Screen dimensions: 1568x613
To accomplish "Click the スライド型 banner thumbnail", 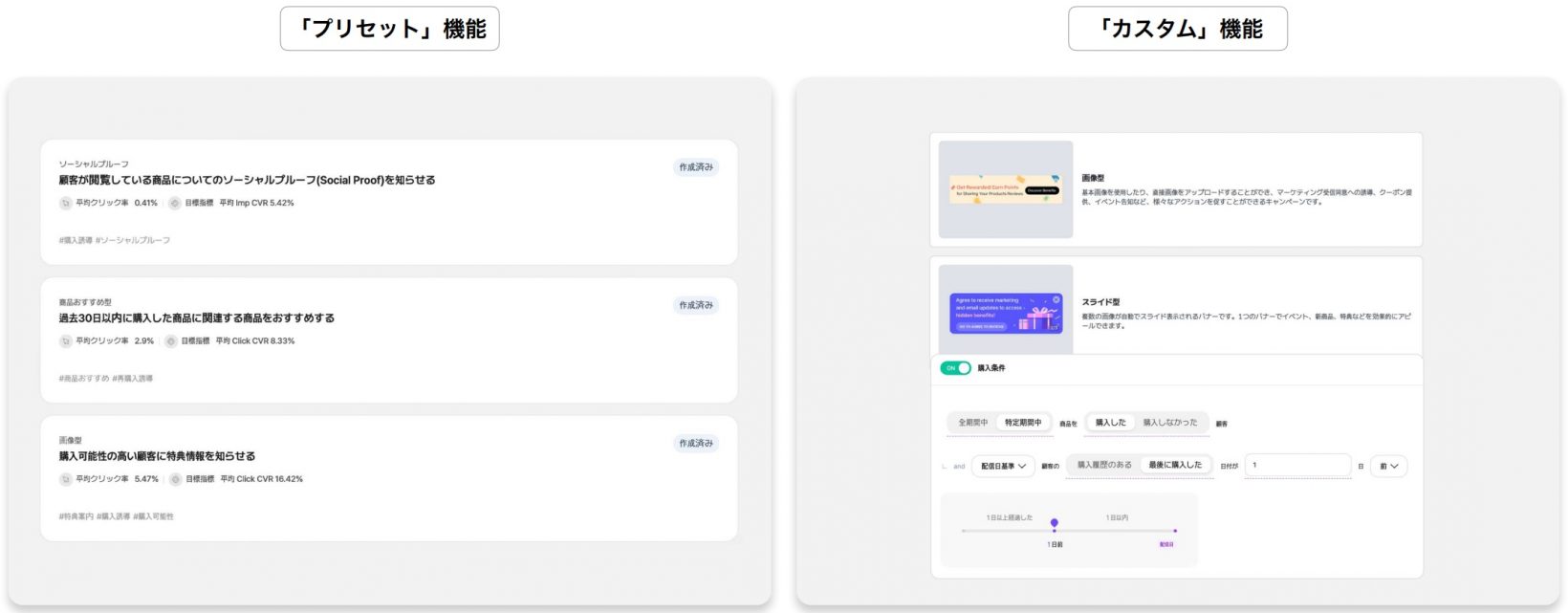I will click(x=1006, y=310).
